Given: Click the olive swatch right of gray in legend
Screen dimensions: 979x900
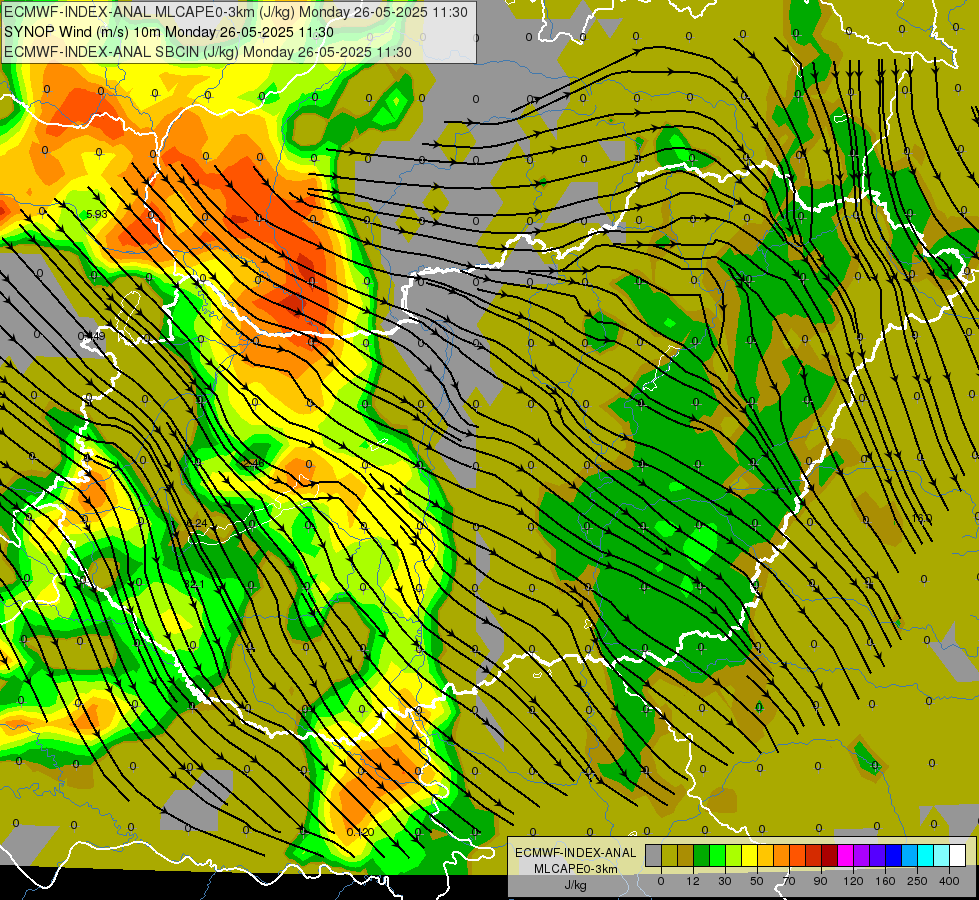Looking at the screenshot, I should pyautogui.click(x=669, y=856).
